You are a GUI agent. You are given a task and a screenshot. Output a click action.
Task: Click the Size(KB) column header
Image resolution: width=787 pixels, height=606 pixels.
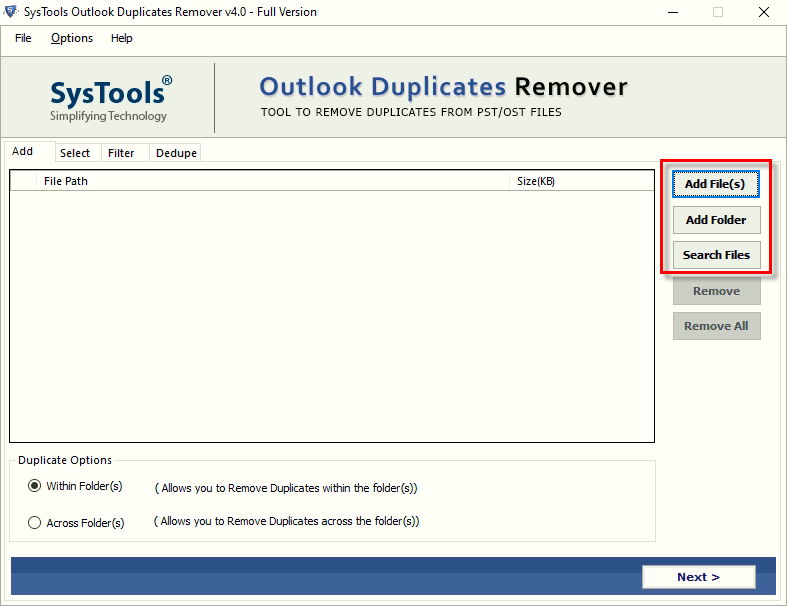point(536,181)
